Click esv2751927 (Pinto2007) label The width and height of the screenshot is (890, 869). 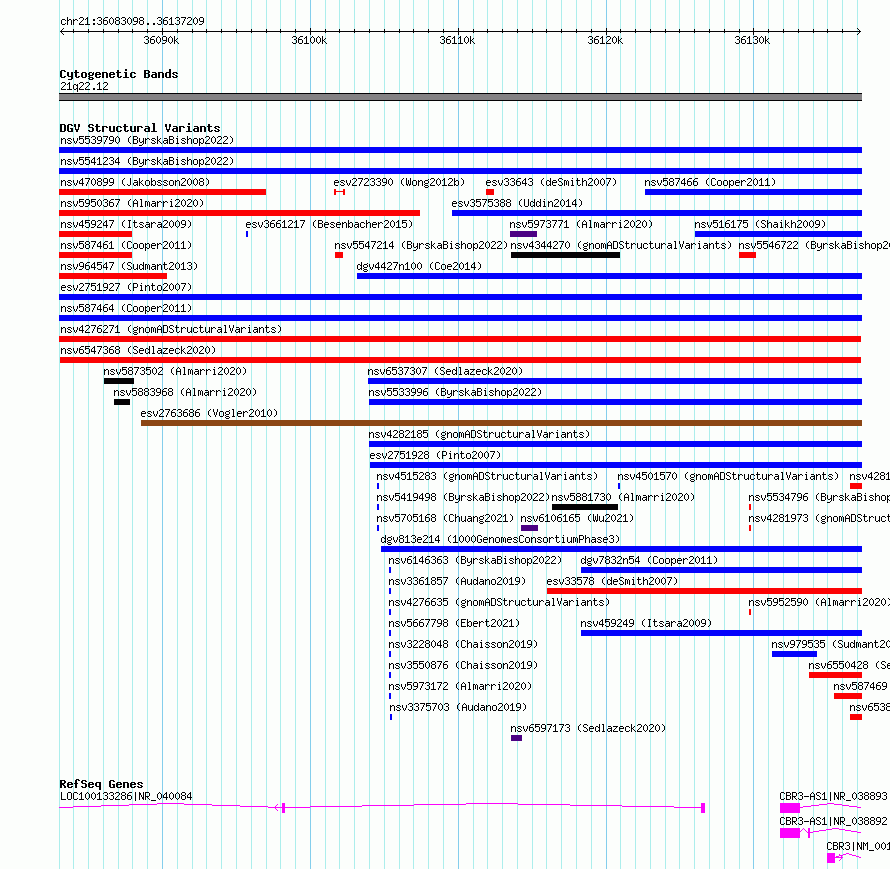click(126, 287)
